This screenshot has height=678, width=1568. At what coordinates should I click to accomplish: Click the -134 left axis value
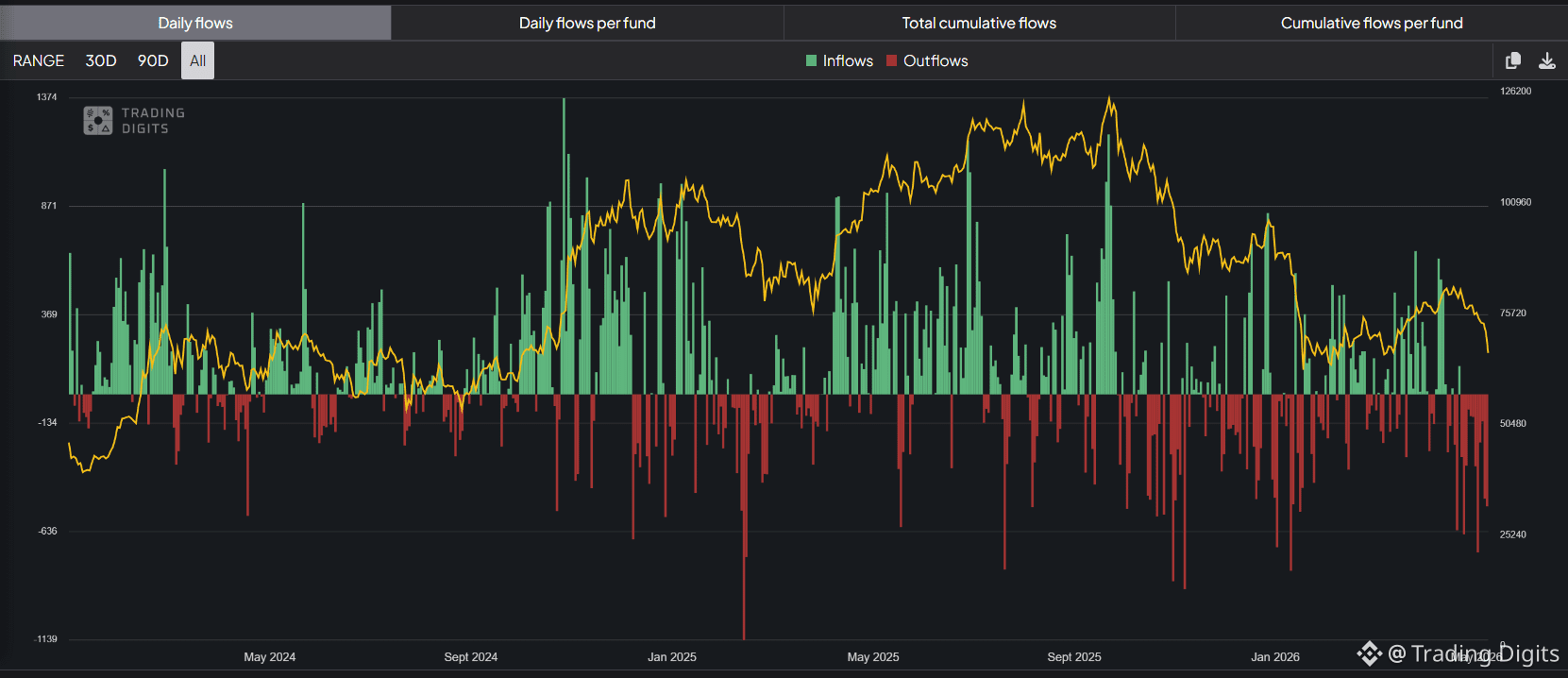coord(47,423)
